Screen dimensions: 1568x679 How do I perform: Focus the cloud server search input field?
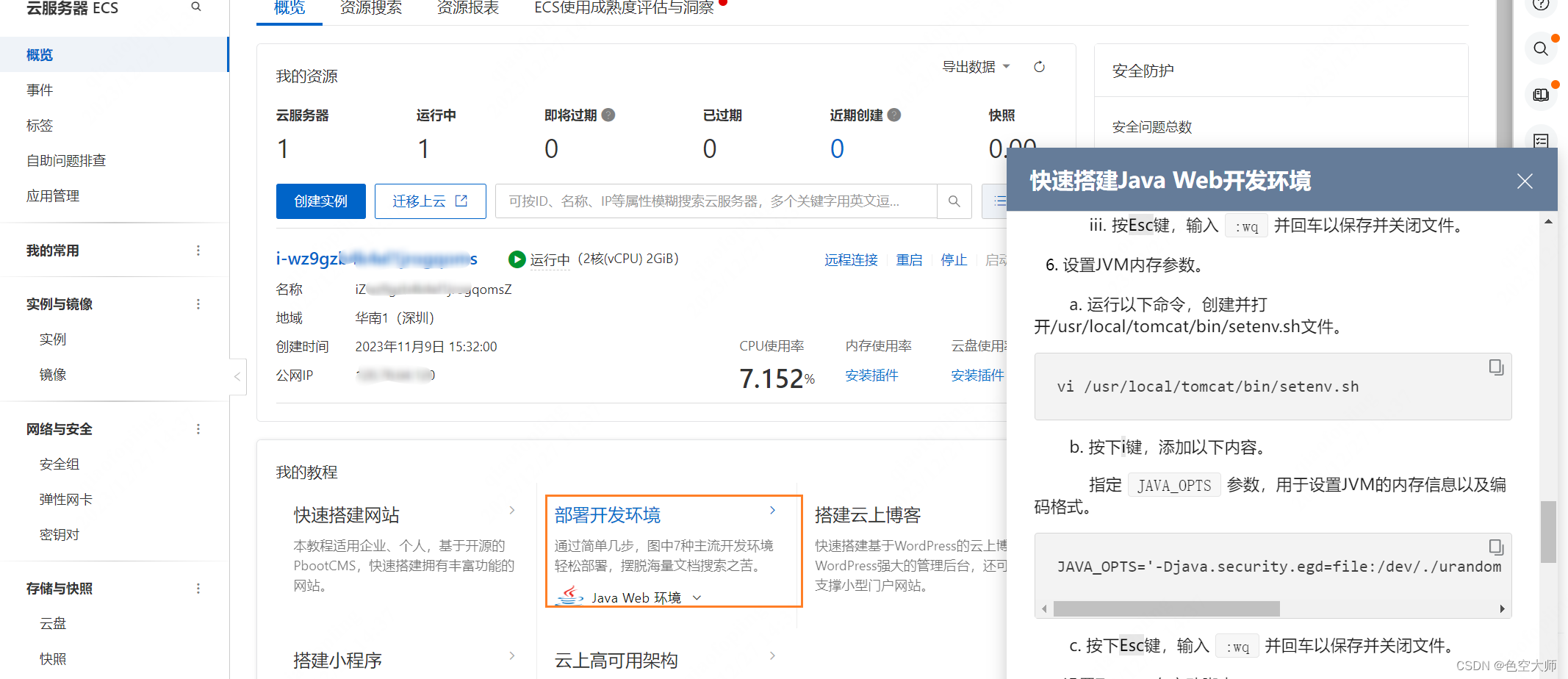pyautogui.click(x=716, y=201)
